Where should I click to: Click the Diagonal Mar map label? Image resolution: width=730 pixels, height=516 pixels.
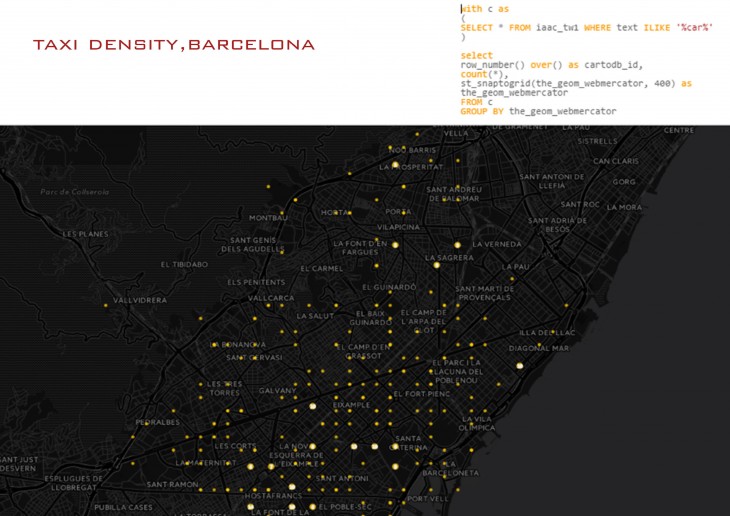(538, 348)
